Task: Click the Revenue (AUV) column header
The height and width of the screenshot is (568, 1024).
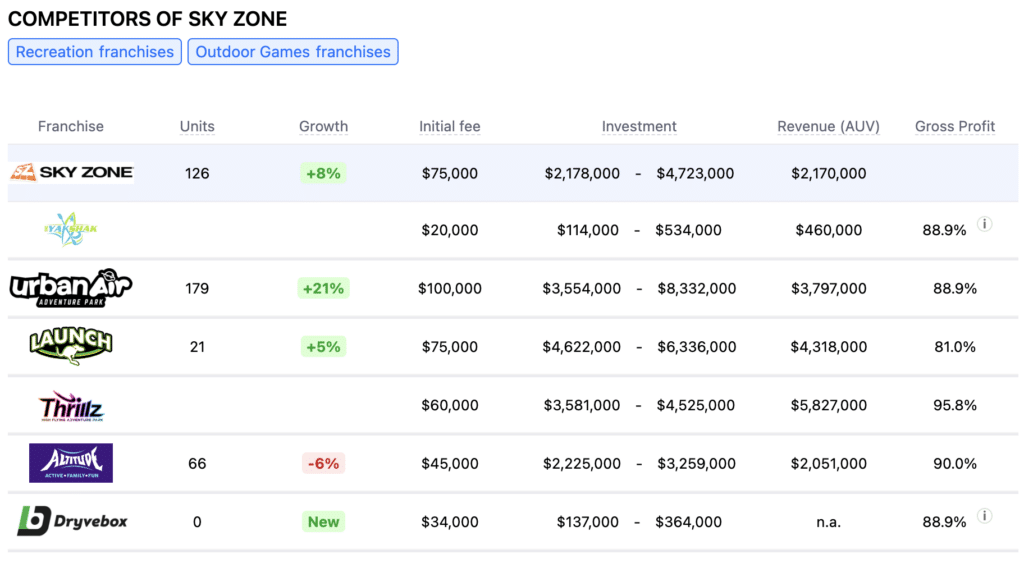Action: pos(828,126)
